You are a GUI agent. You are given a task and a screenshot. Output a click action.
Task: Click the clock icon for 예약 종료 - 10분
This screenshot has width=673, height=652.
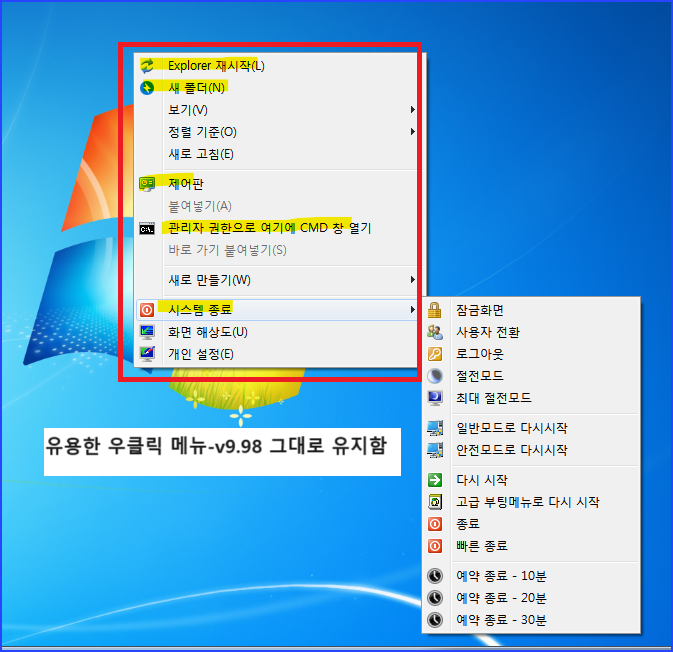[435, 576]
